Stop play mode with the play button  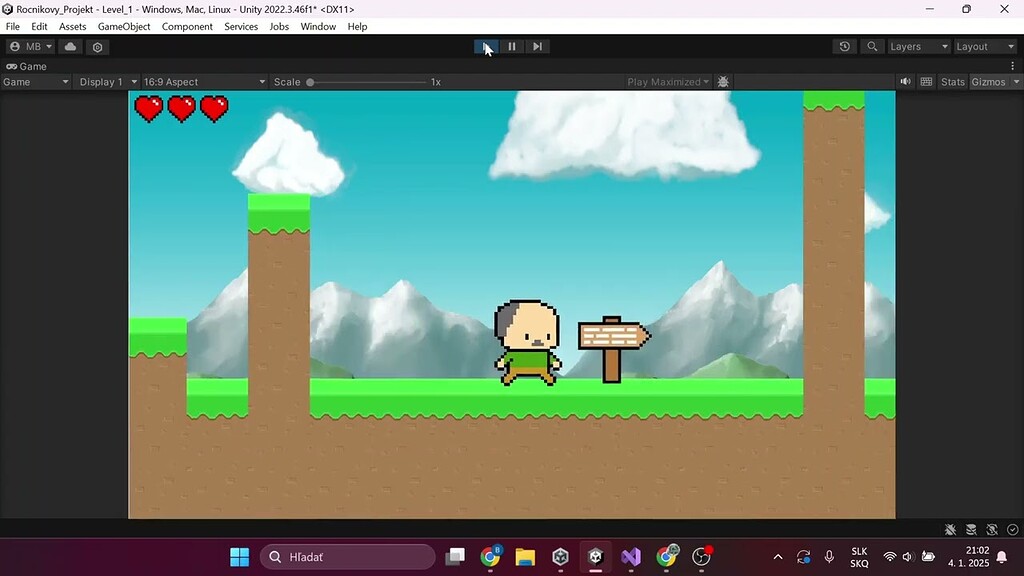(x=486, y=46)
